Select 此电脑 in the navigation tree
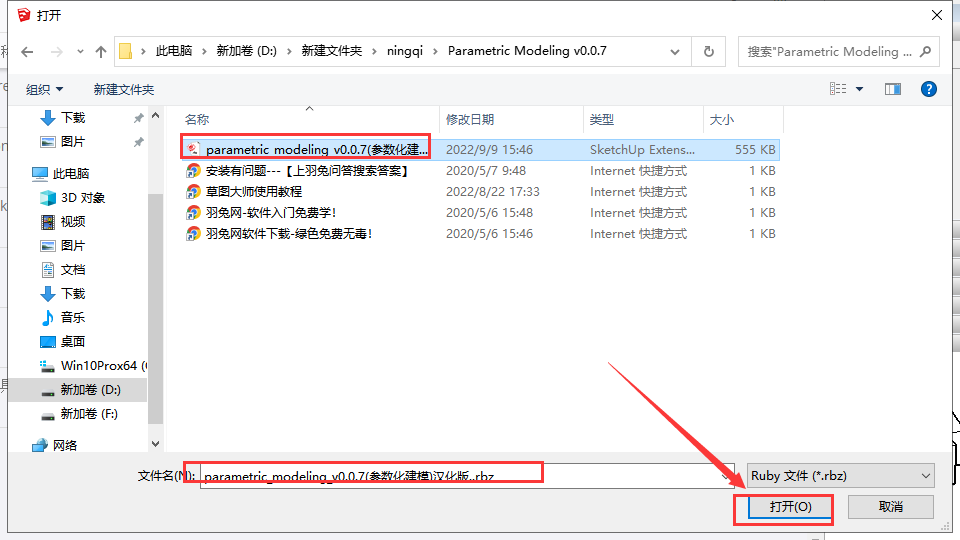Image resolution: width=960 pixels, height=540 pixels. [x=70, y=173]
